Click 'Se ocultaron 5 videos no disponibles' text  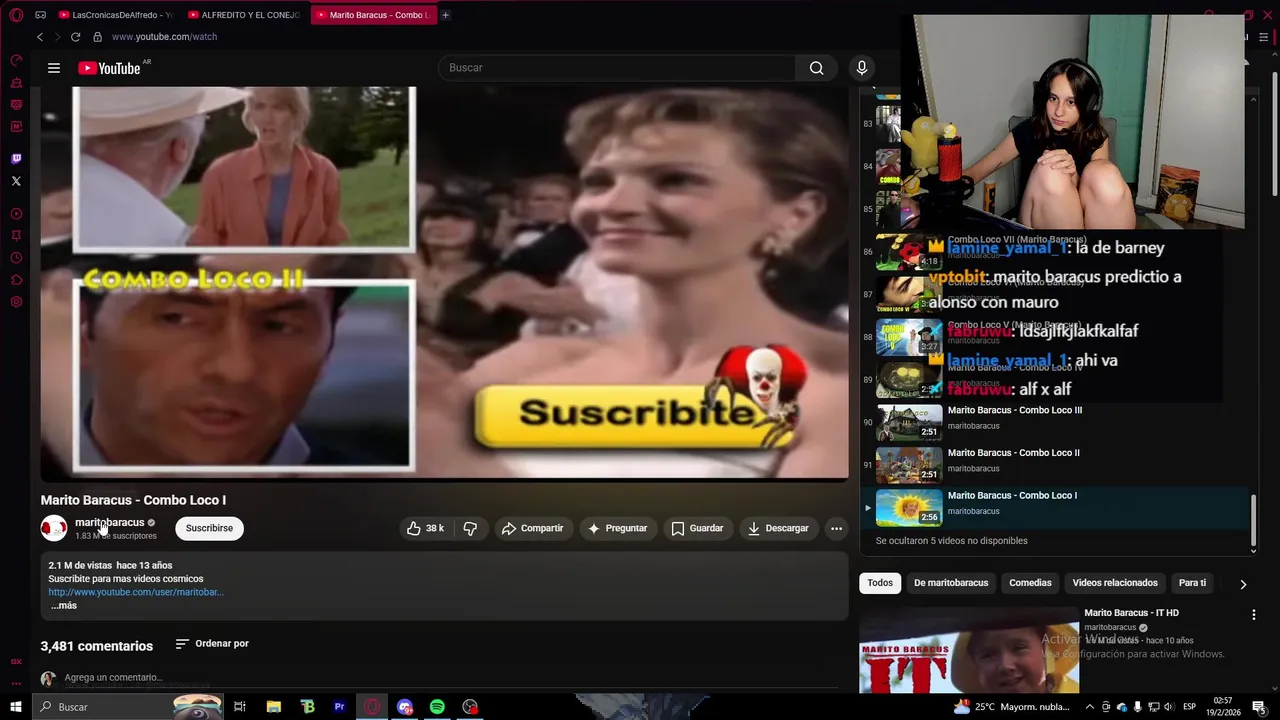(951, 541)
